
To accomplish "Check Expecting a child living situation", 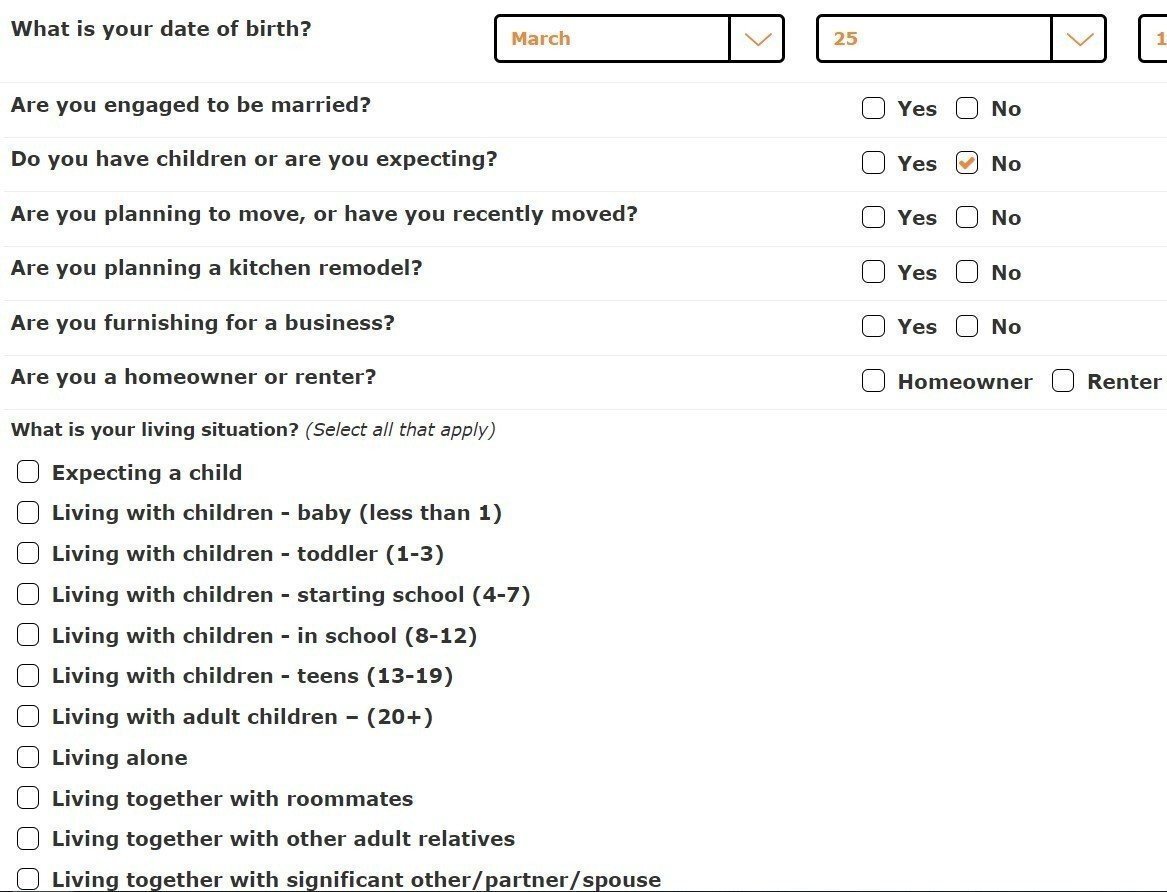I will click(27, 471).
